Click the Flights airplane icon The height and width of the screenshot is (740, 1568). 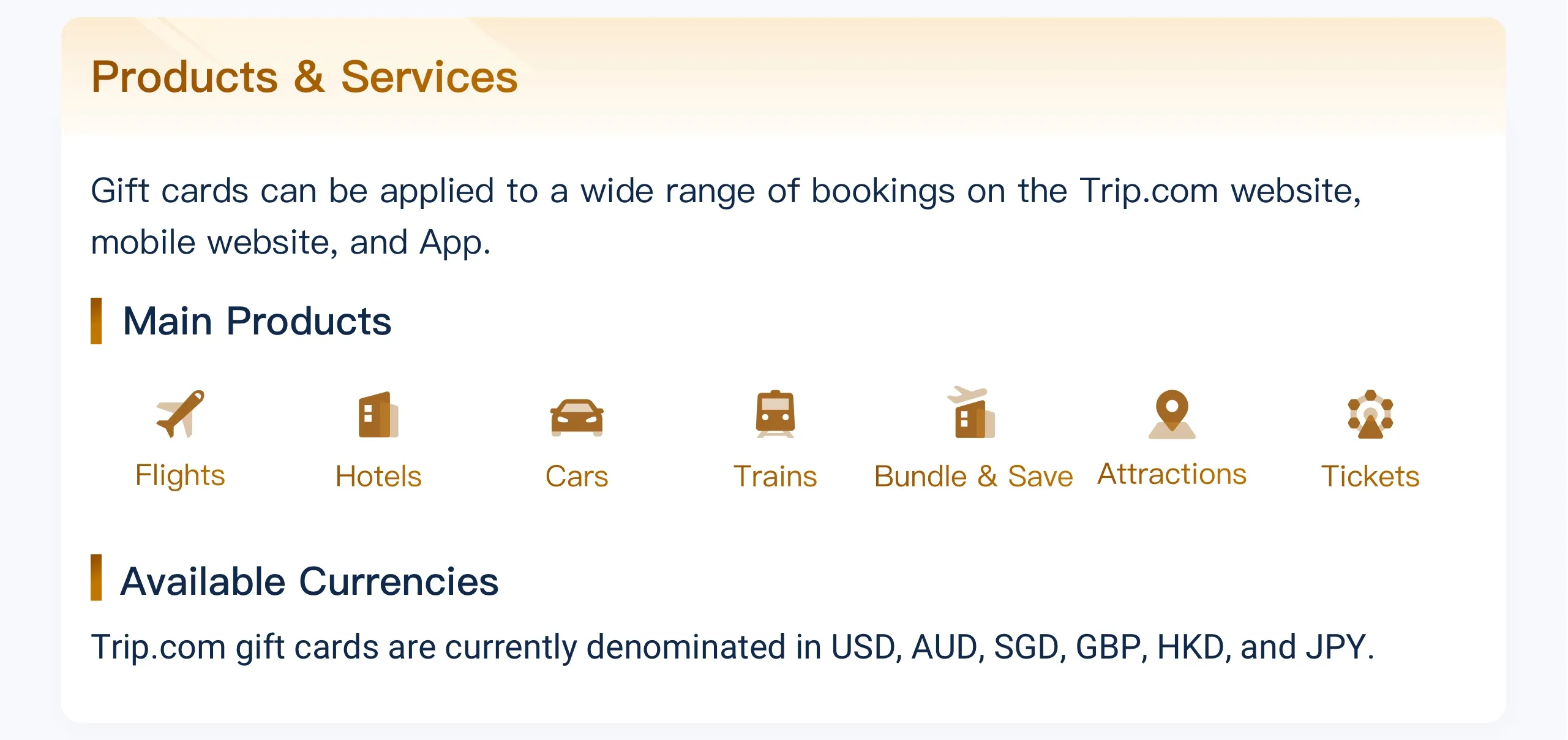click(x=180, y=414)
